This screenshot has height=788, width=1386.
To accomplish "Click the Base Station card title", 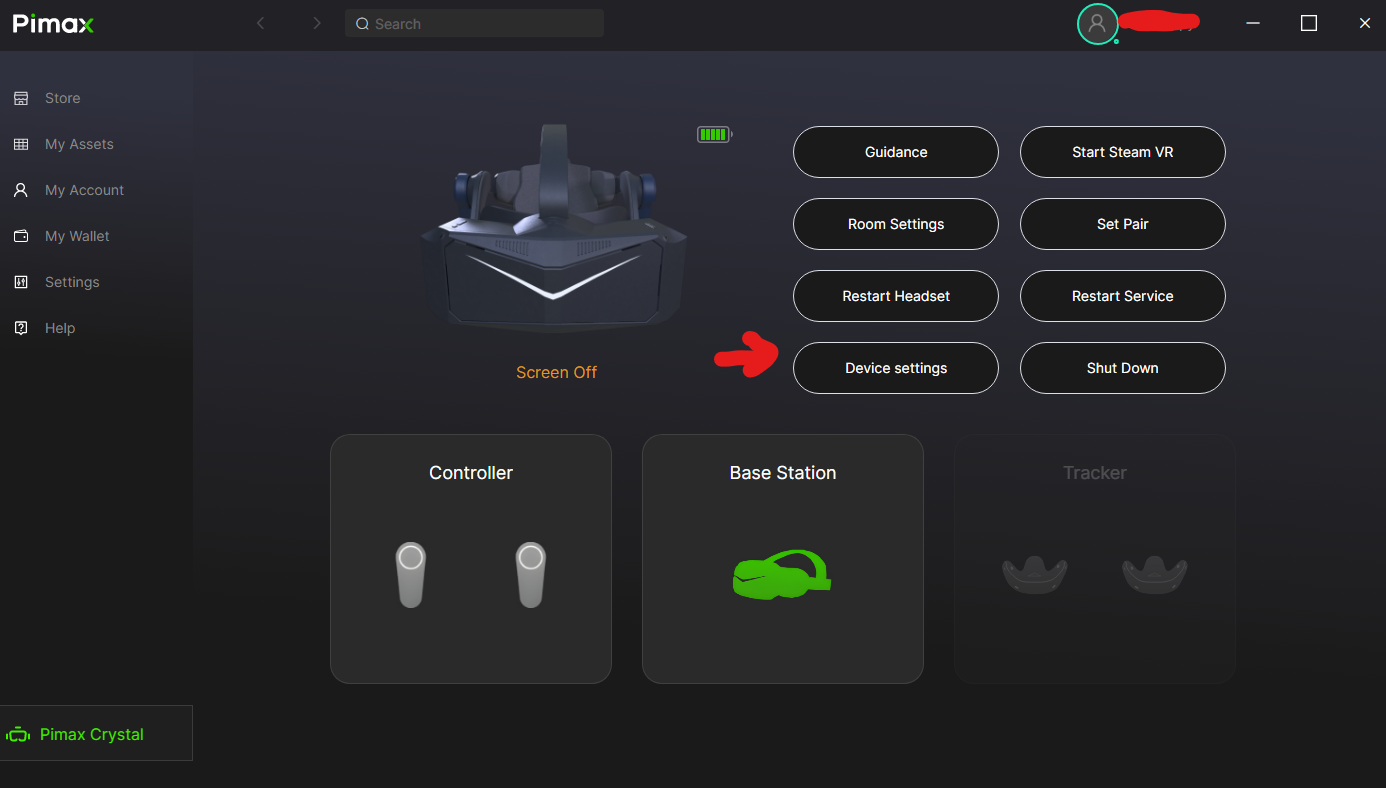I will (x=783, y=473).
